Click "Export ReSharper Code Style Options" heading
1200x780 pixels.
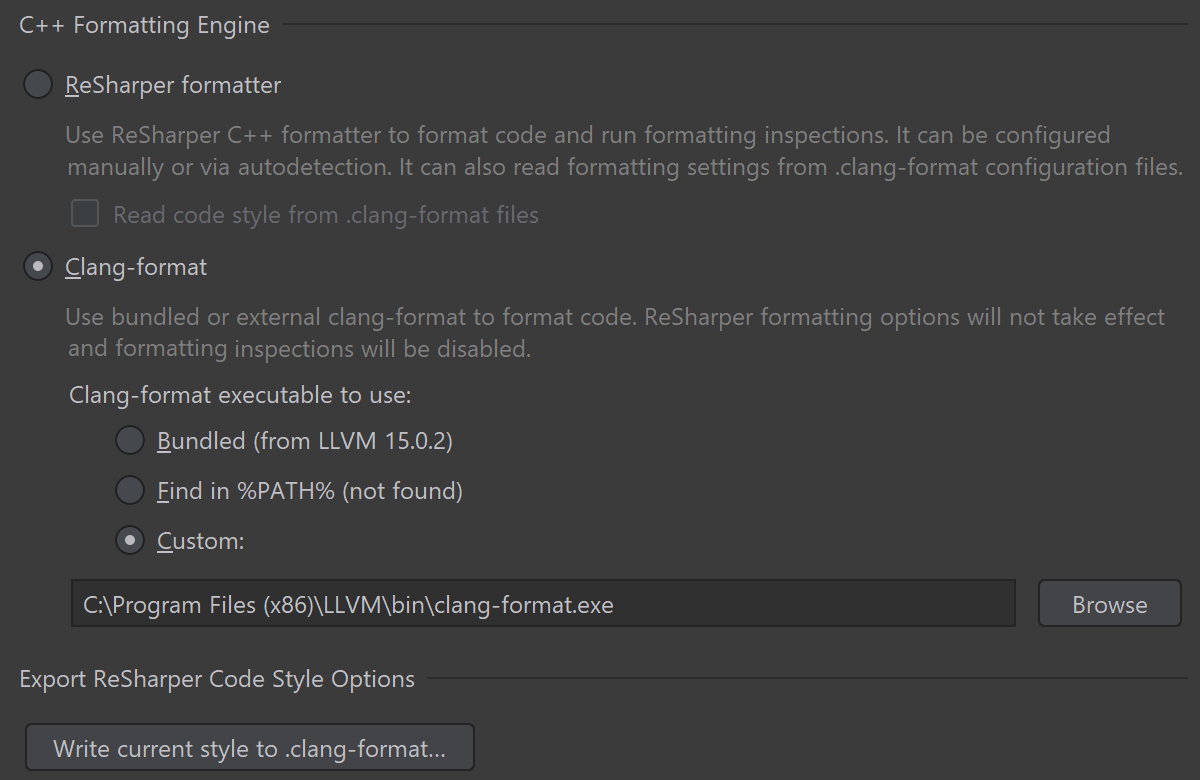(x=217, y=679)
